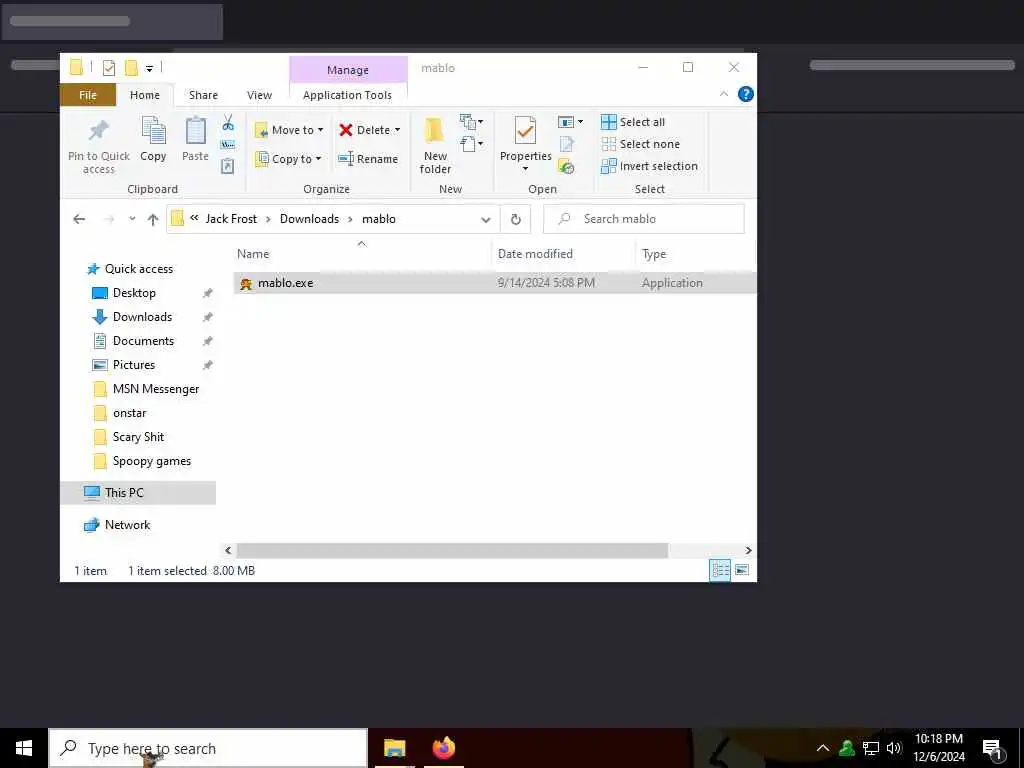Copy the selected file with Copy icon
The width and height of the screenshot is (1024, 768).
(153, 131)
